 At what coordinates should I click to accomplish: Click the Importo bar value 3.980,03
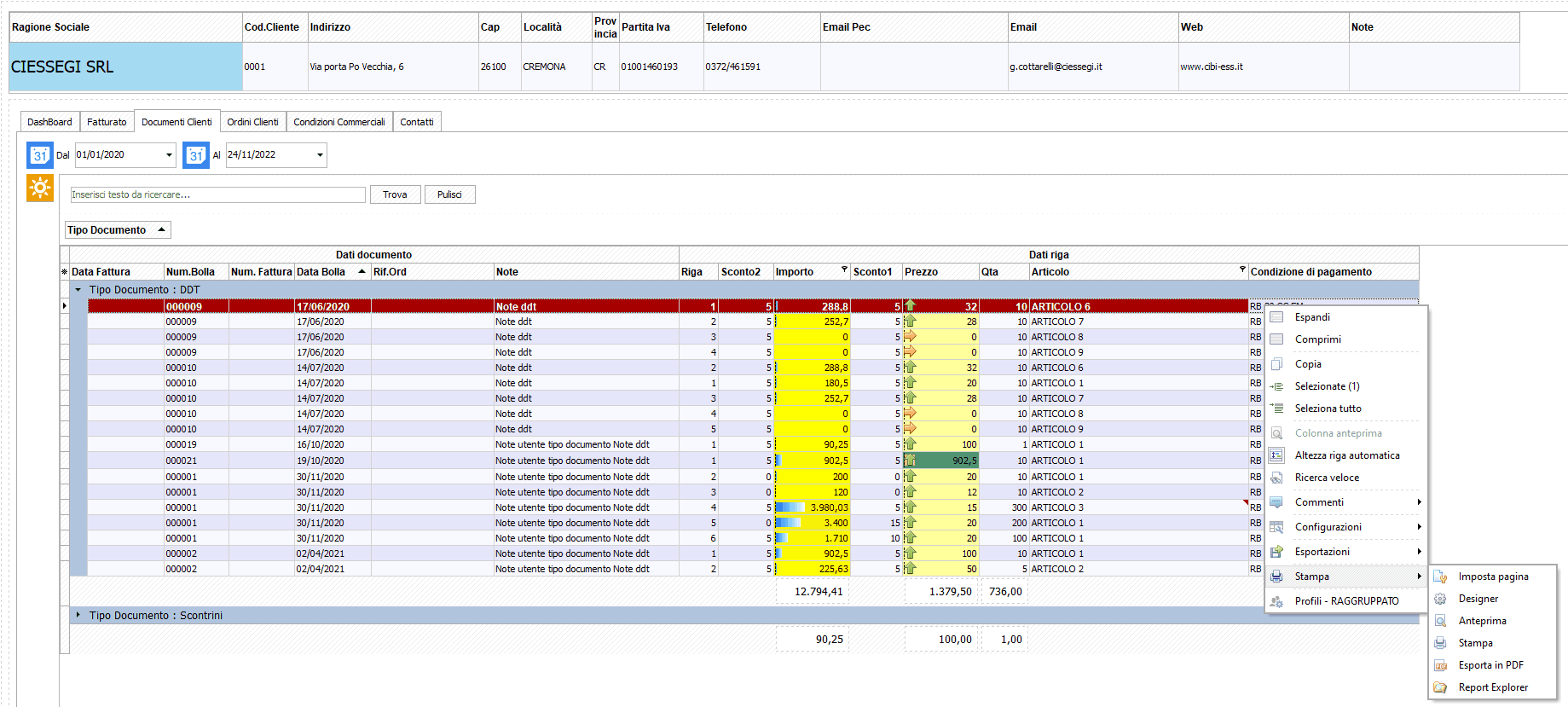(813, 507)
